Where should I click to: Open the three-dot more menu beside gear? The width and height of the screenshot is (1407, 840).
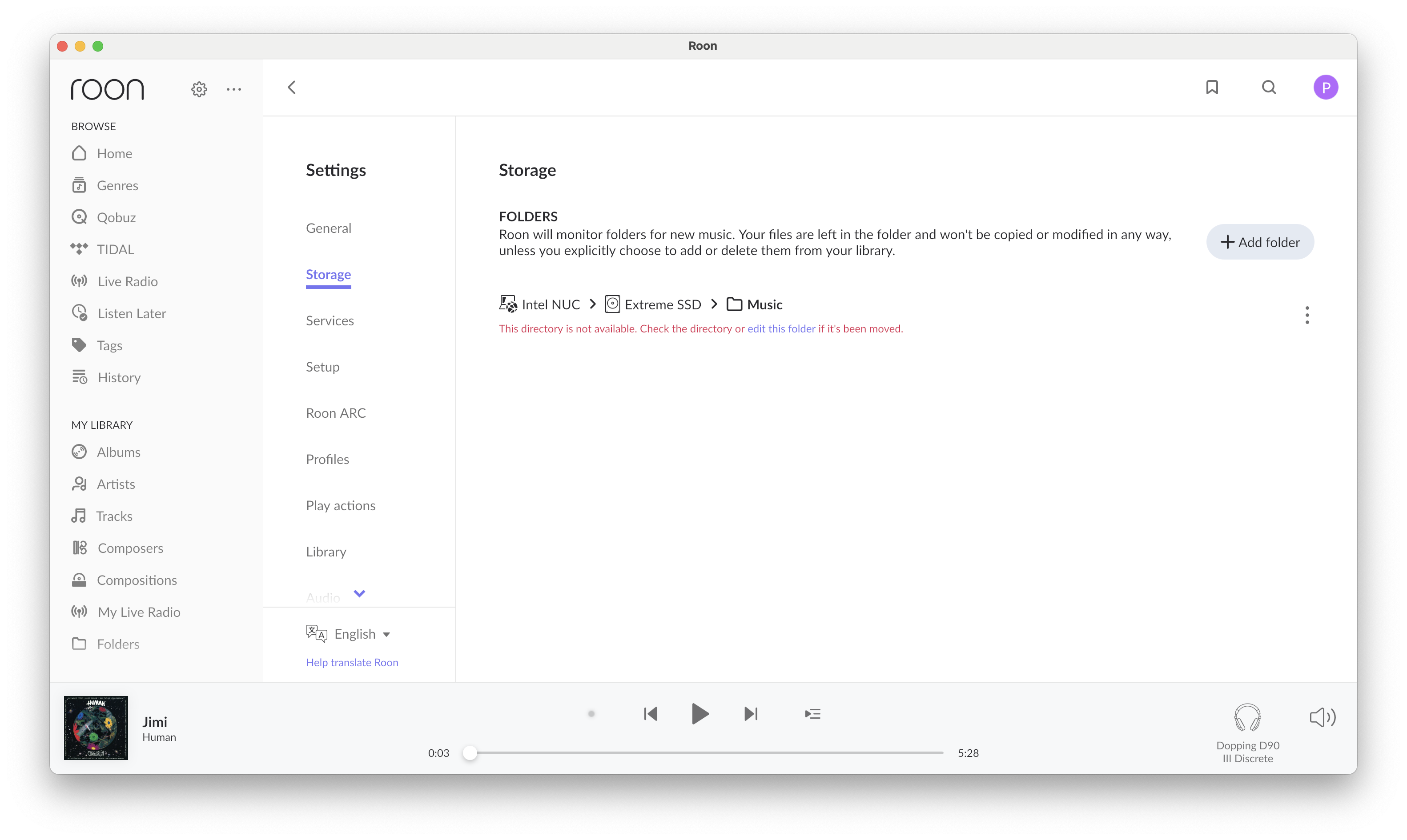coord(234,89)
